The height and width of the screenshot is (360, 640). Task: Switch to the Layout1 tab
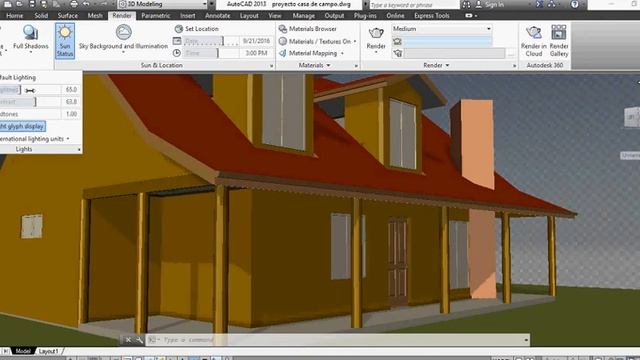click(49, 351)
